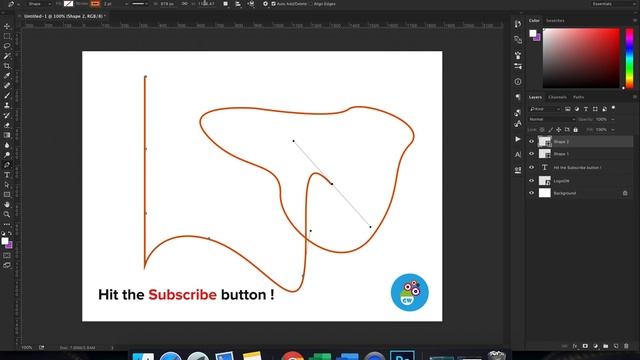Switch to the Paths tab
Screen dimensions: 640x360
[x=578, y=97]
